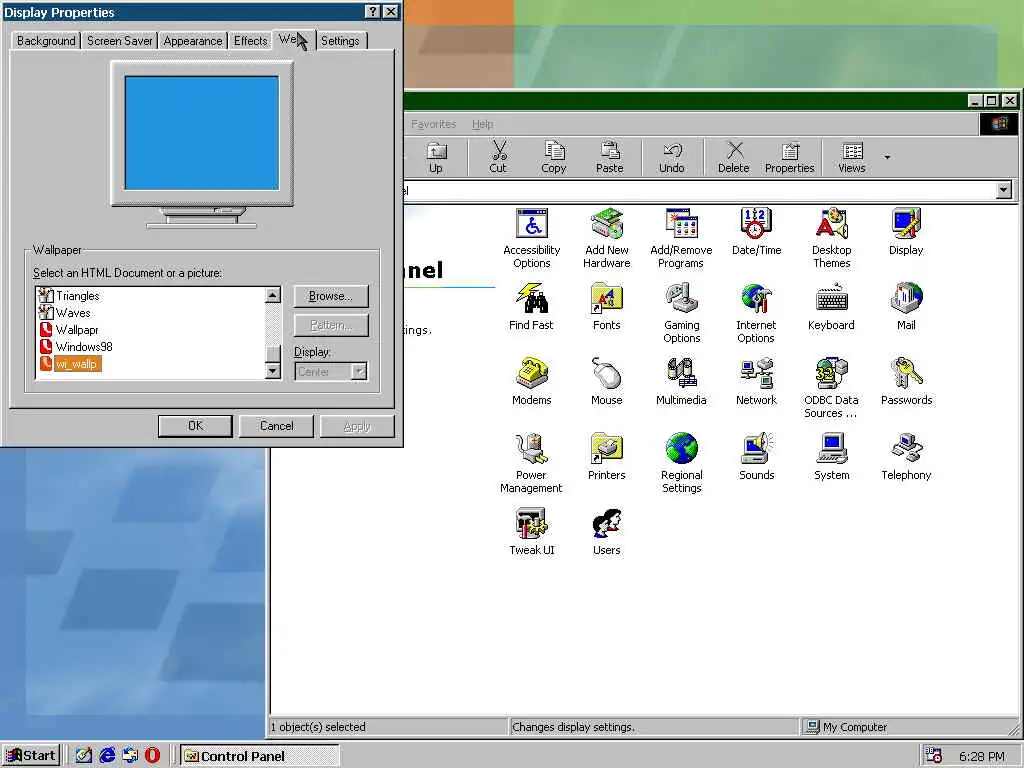Open Add New Hardware applet
The image size is (1024, 768).
[607, 238]
